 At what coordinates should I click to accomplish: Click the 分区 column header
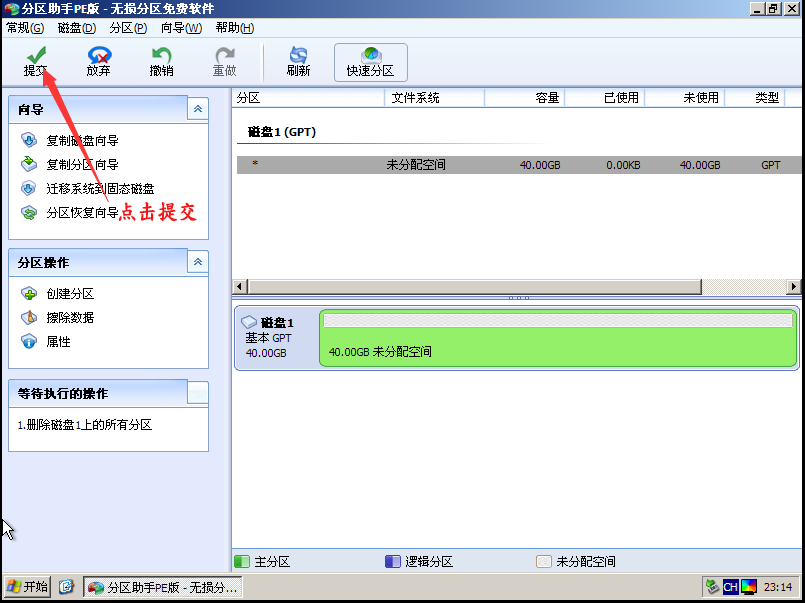308,98
